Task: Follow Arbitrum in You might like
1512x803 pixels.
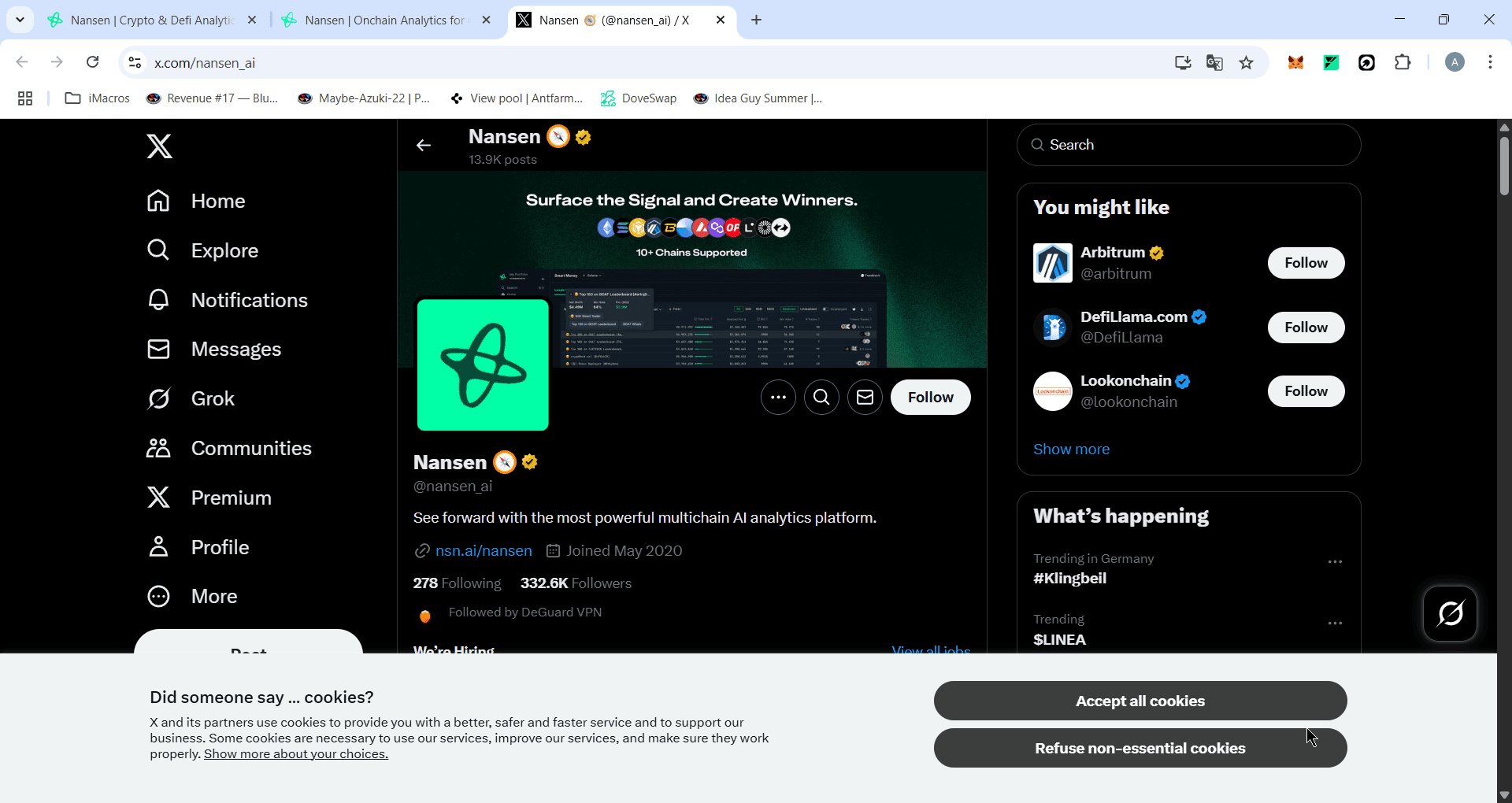Action: 1306,263
